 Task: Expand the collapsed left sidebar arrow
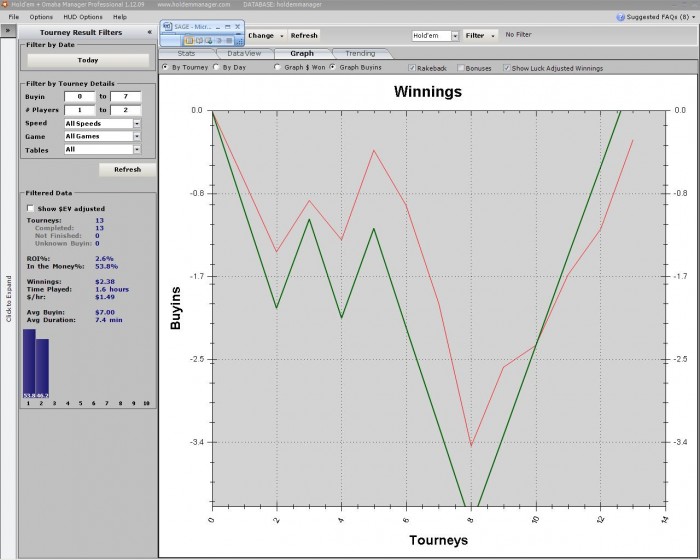8,31
